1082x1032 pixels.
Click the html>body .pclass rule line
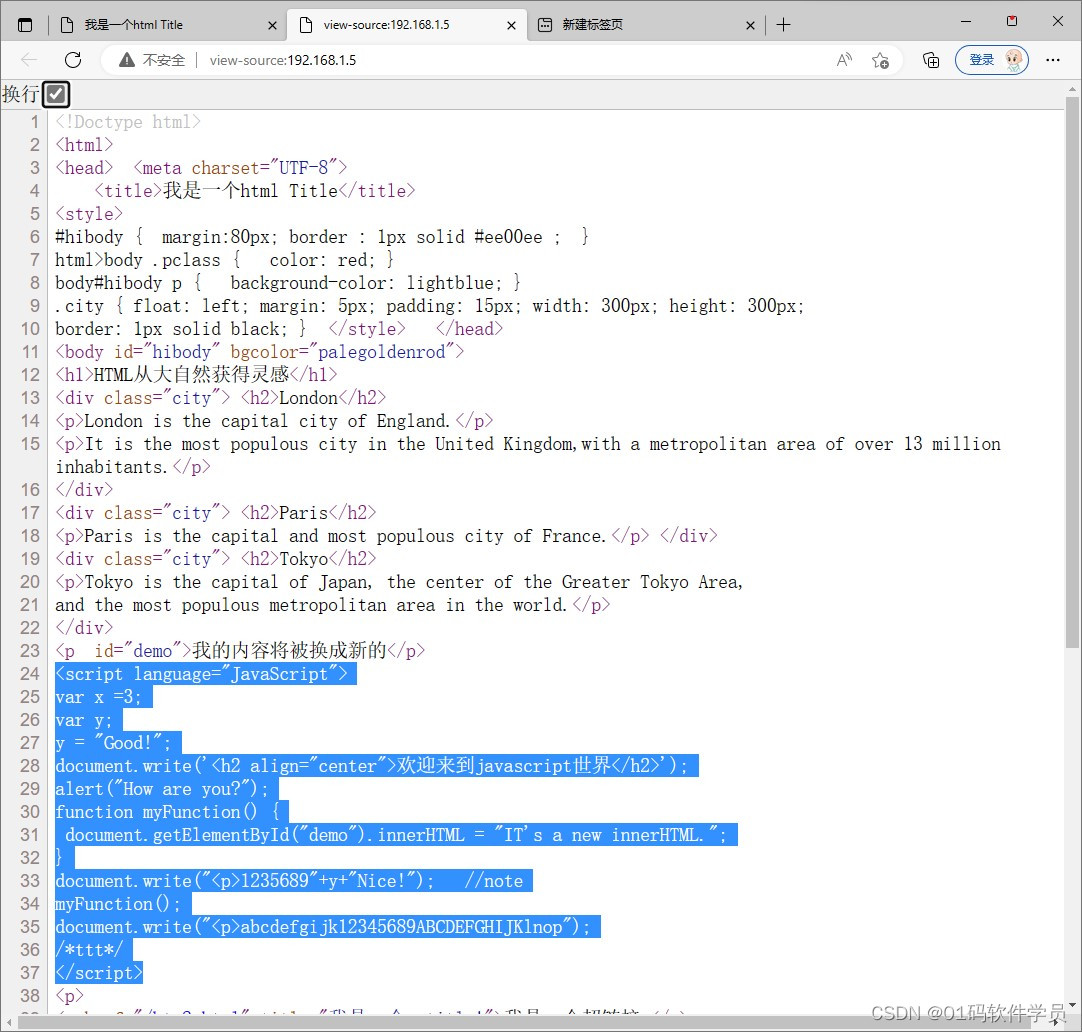tap(224, 260)
